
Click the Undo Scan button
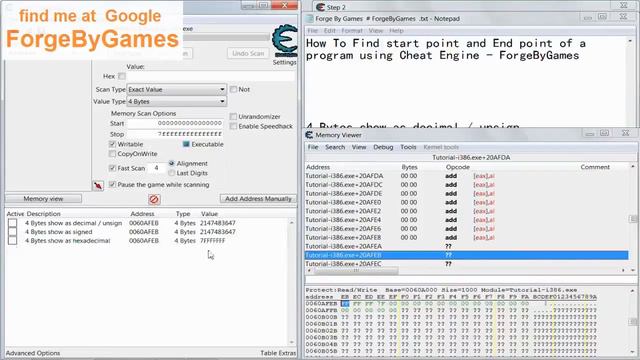(248, 53)
